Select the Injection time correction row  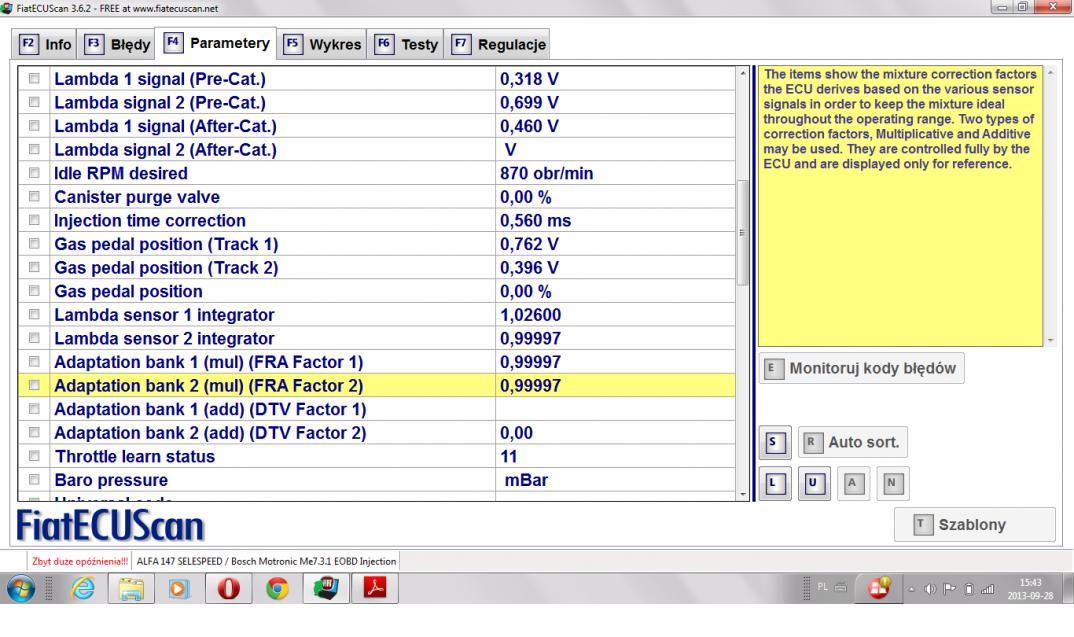tap(150, 221)
